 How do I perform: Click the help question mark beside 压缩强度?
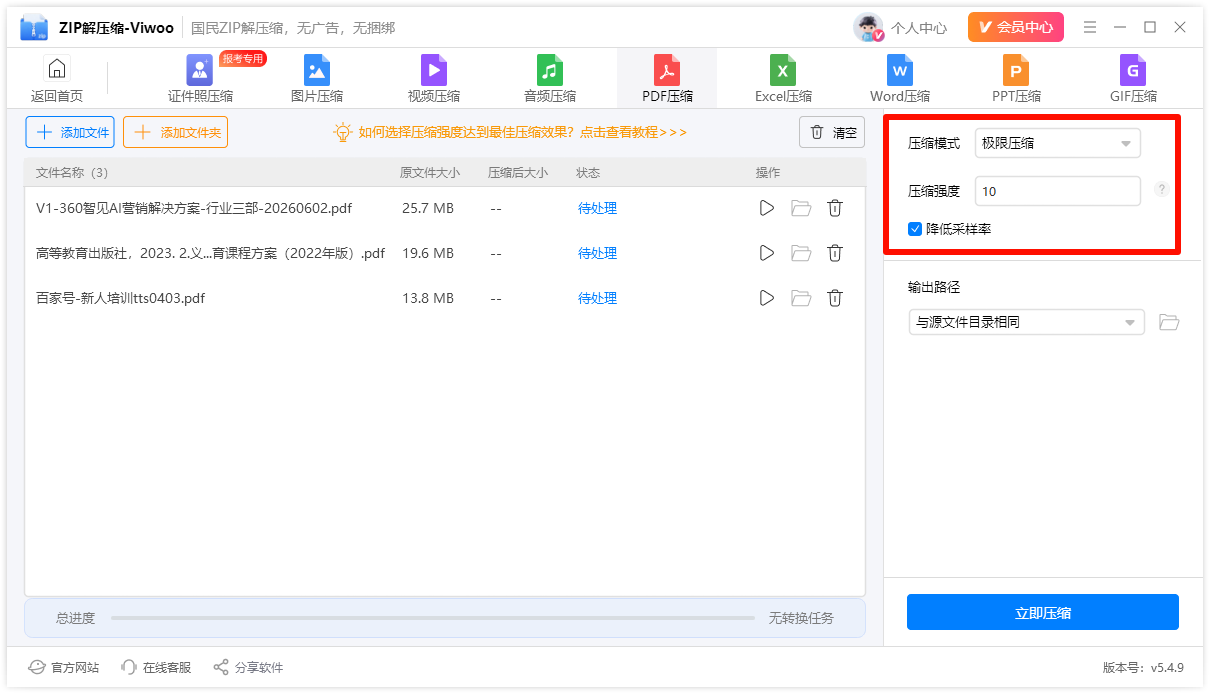1161,189
